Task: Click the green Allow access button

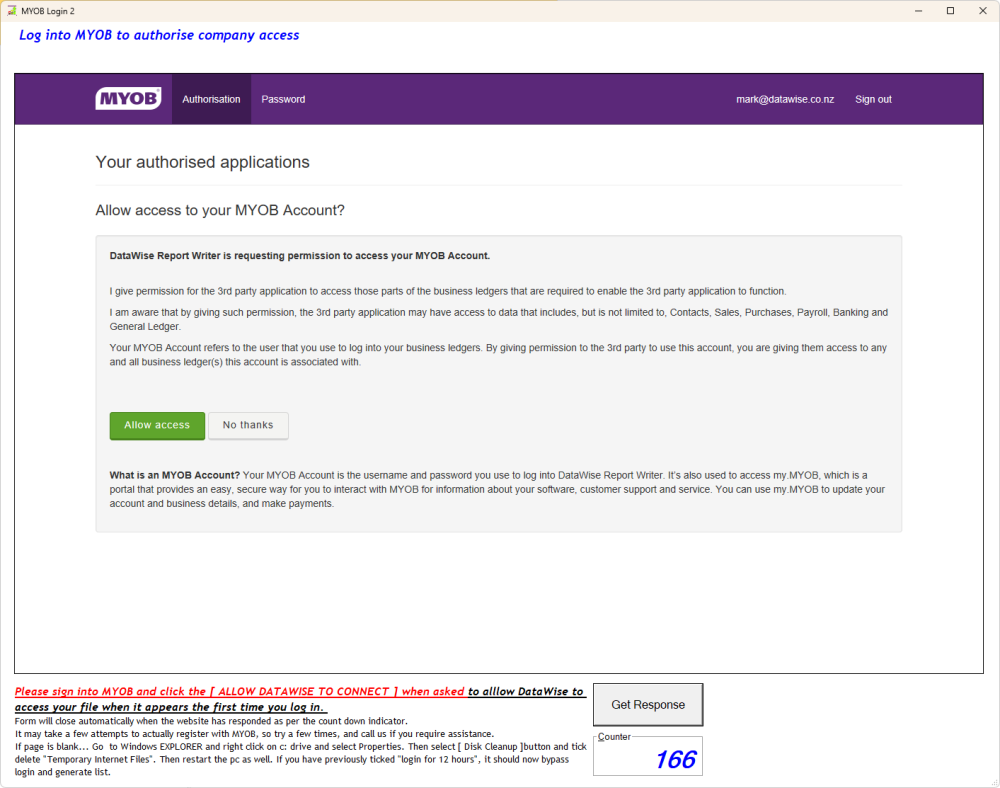Action: (x=157, y=425)
